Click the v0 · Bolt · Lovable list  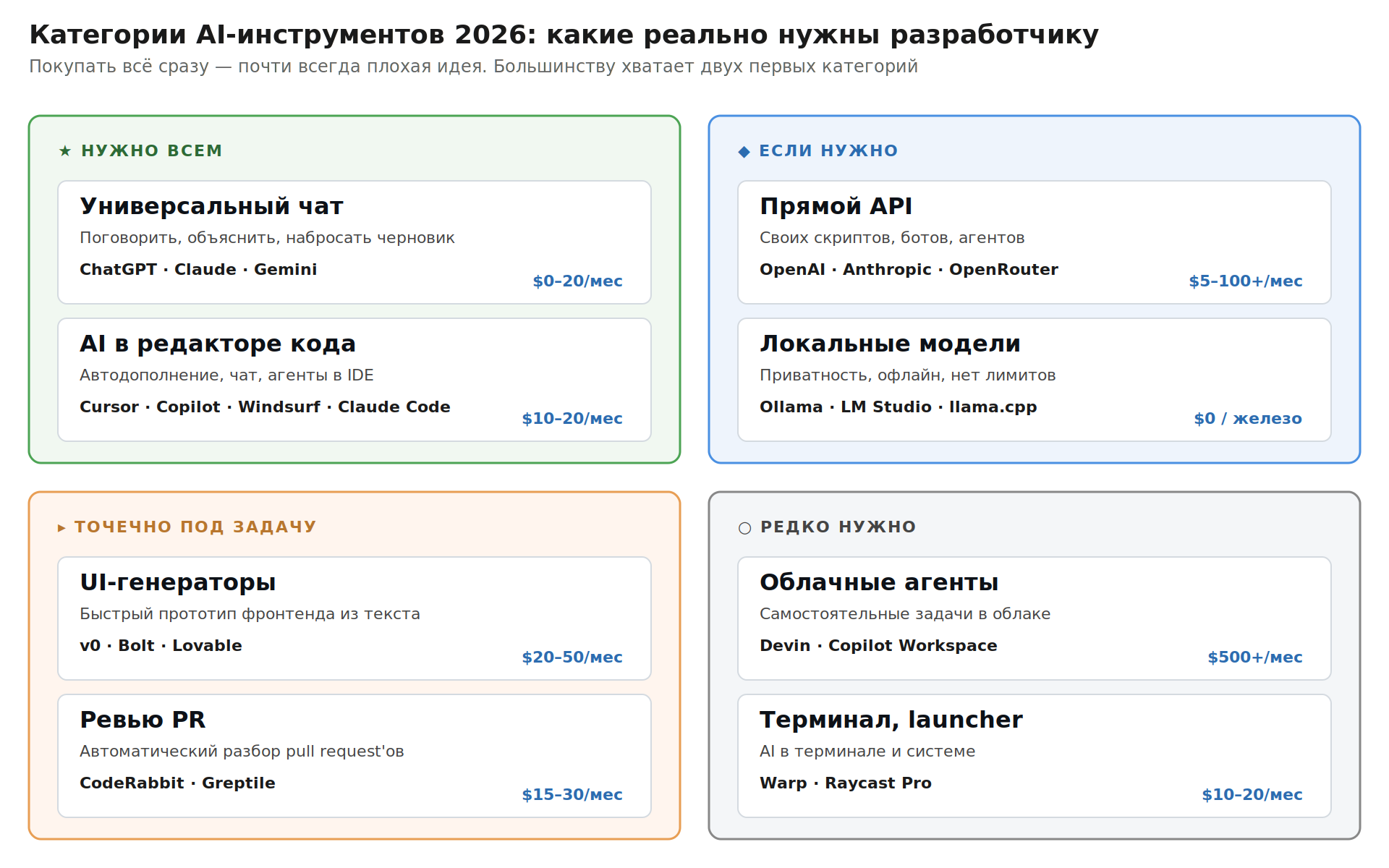pyautogui.click(x=161, y=645)
